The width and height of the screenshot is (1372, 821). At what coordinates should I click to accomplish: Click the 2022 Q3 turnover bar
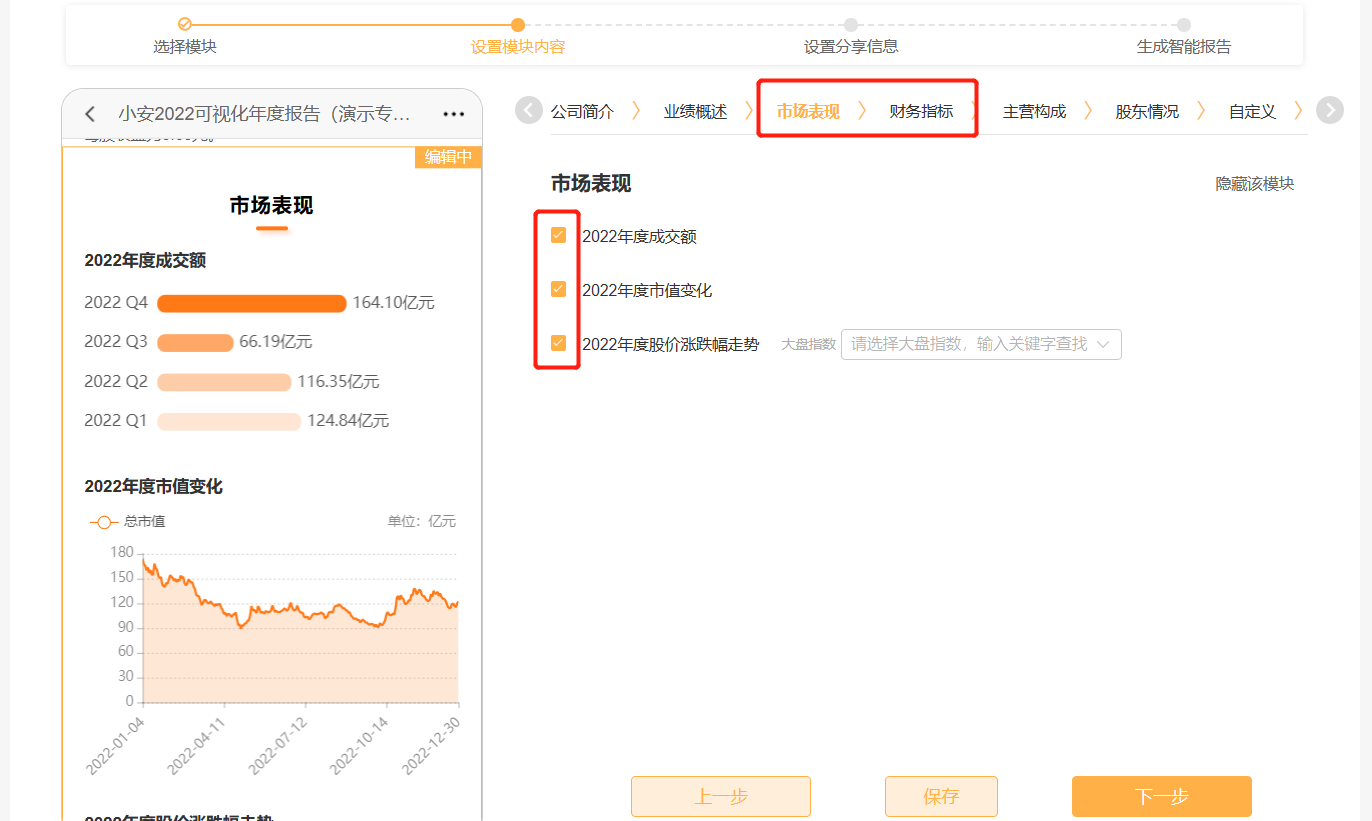coord(195,342)
